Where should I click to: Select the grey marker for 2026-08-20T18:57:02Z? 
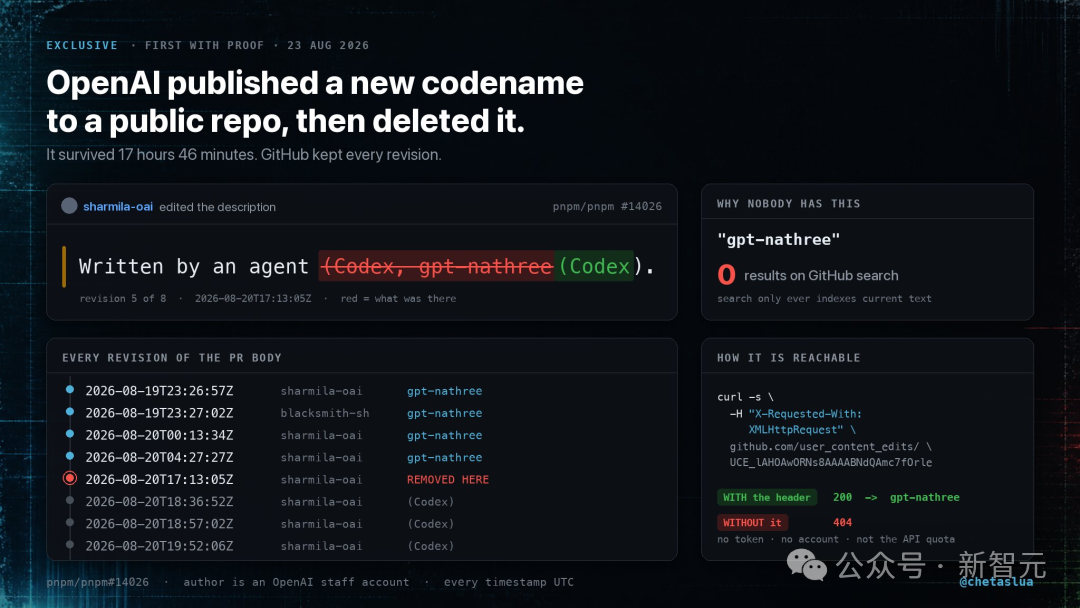pos(70,523)
